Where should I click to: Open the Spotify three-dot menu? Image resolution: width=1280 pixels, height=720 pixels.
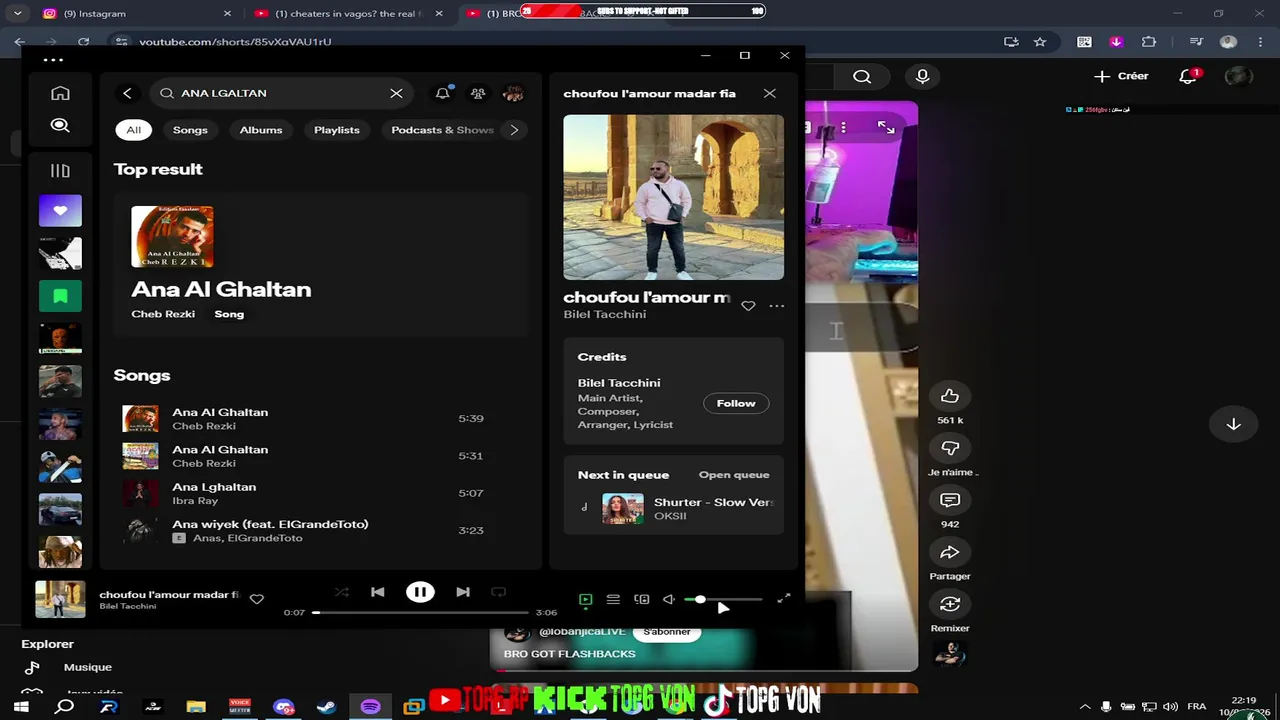pyautogui.click(x=53, y=60)
